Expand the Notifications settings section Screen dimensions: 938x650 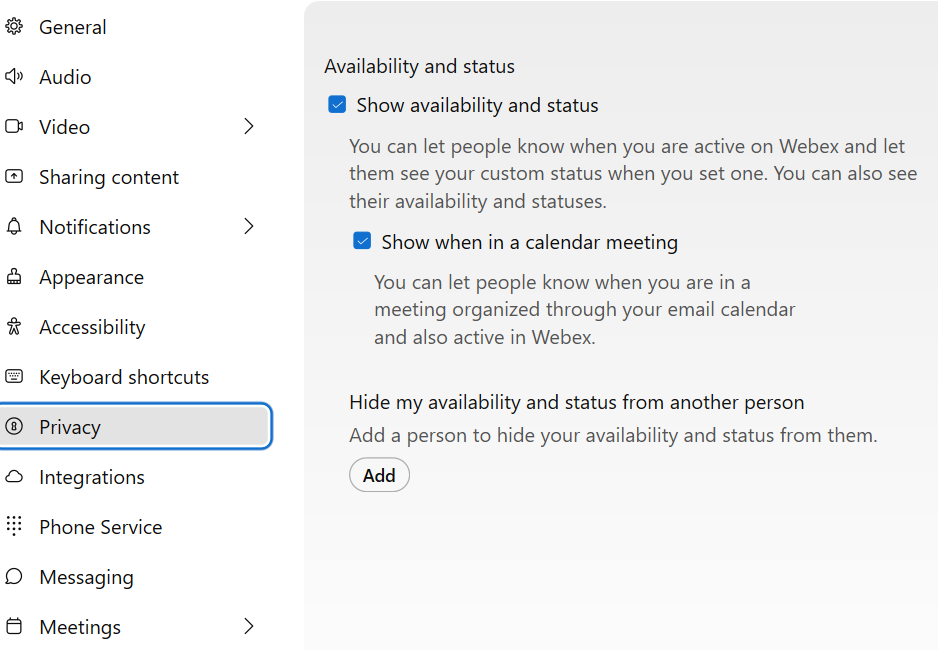coord(248,227)
